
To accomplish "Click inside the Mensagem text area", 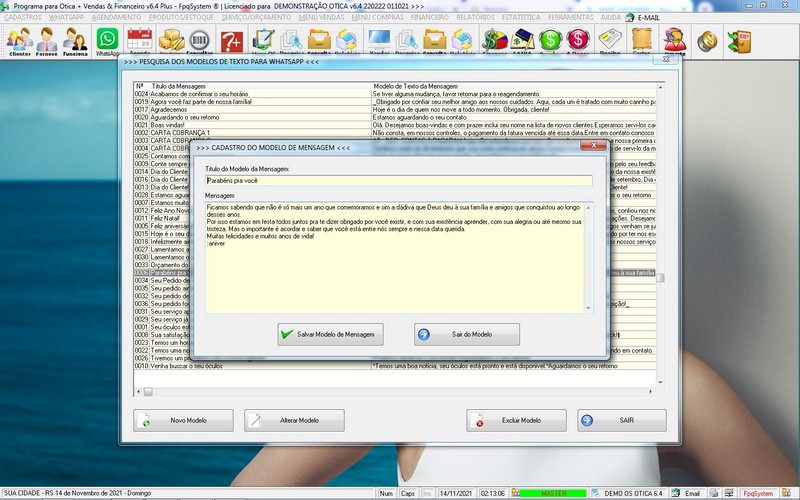I will [394, 258].
